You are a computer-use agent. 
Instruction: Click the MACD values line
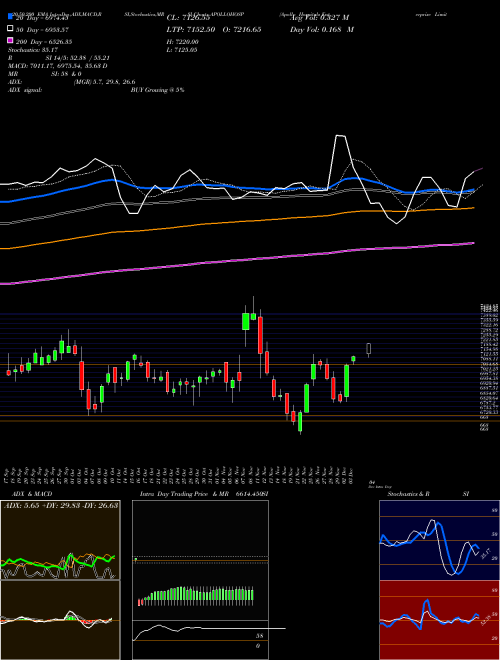pyautogui.click(x=58, y=66)
